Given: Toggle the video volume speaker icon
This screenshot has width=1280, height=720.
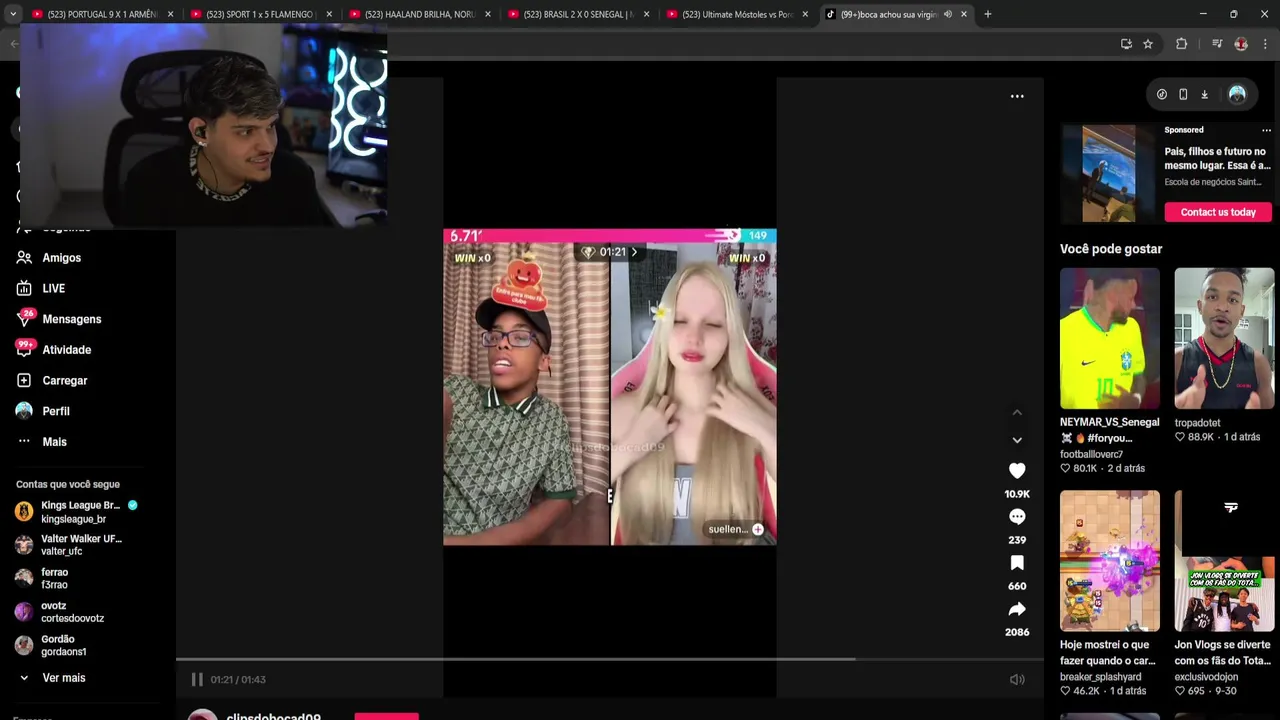Looking at the screenshot, I should pos(1017,679).
